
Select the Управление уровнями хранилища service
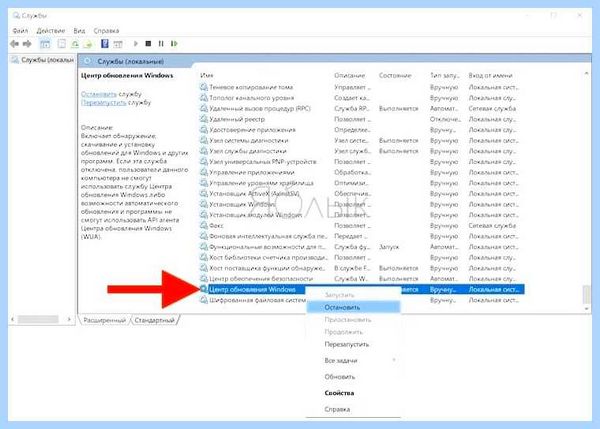(x=261, y=183)
